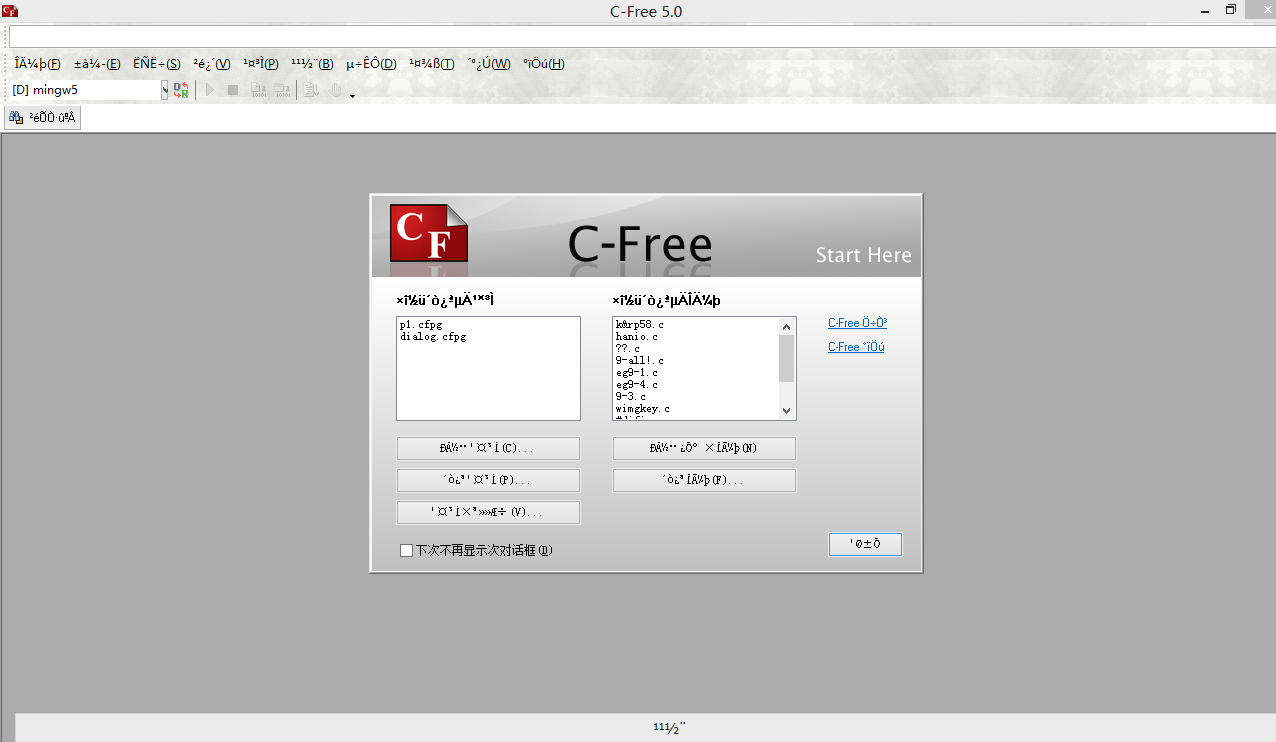
Task: Open the Debug (D) menu
Action: [x=371, y=64]
